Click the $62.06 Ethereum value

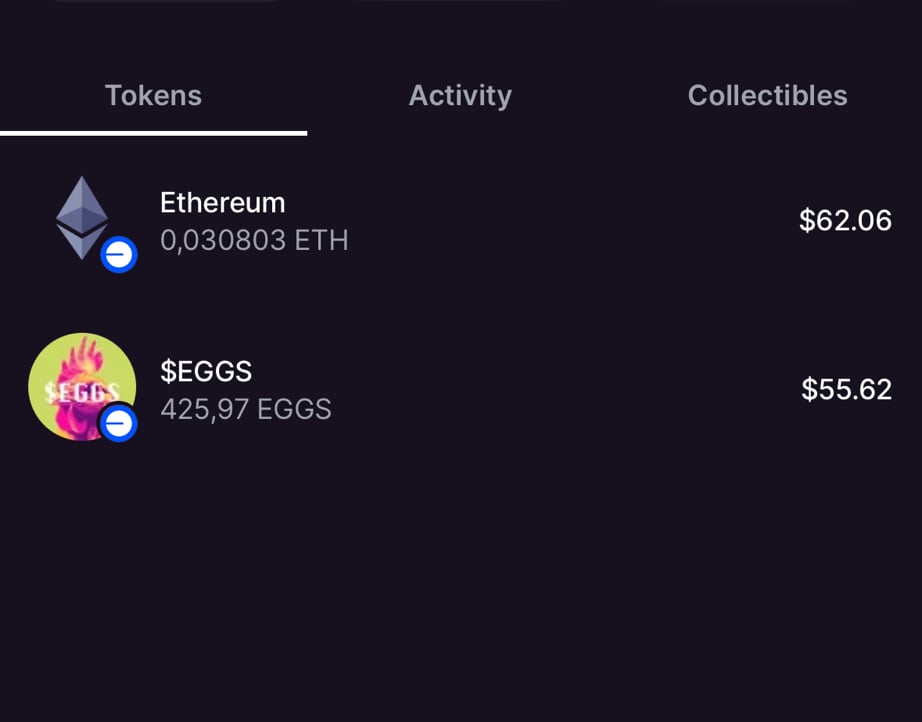[x=845, y=221]
